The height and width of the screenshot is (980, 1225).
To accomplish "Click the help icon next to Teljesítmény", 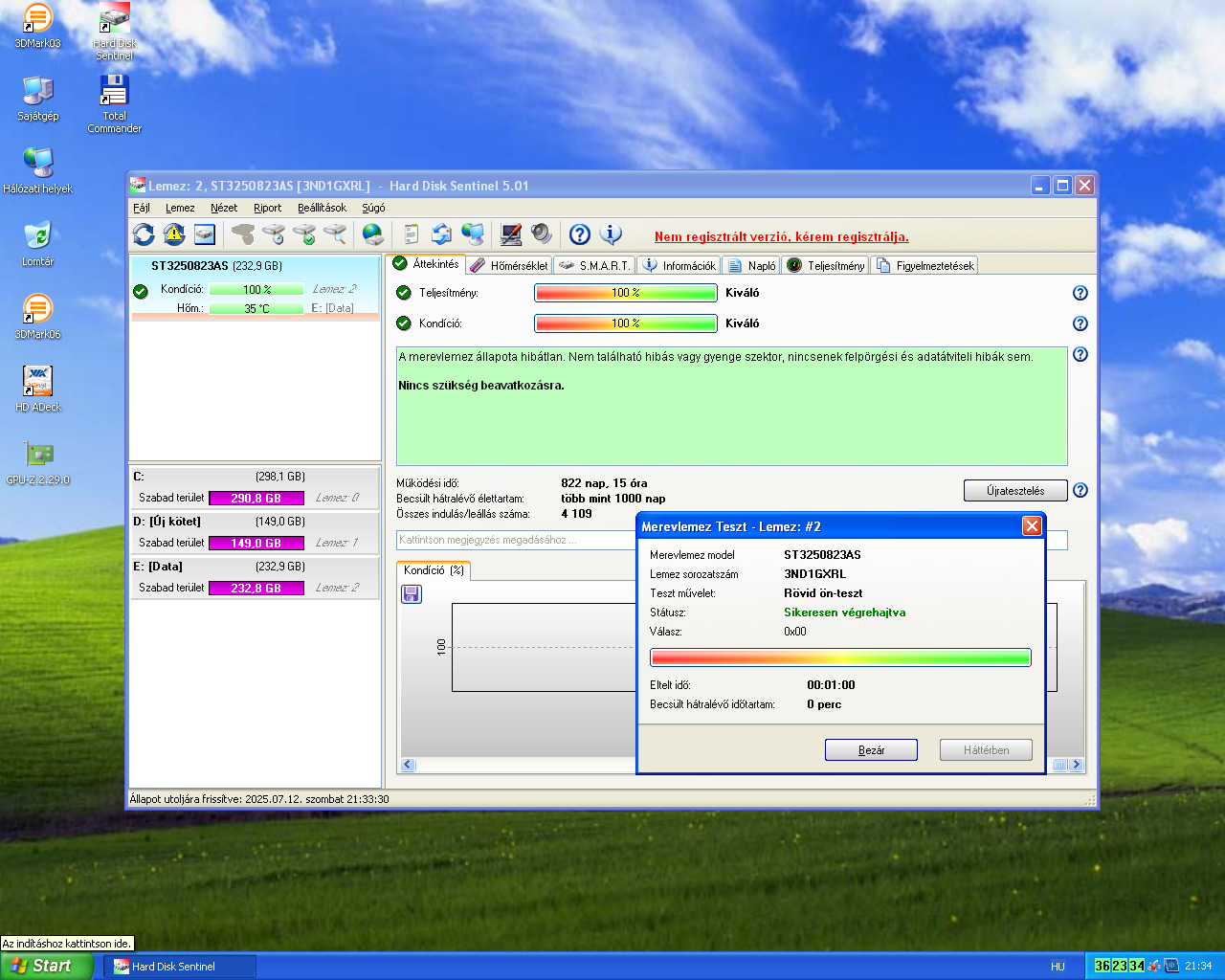I will coord(1080,293).
